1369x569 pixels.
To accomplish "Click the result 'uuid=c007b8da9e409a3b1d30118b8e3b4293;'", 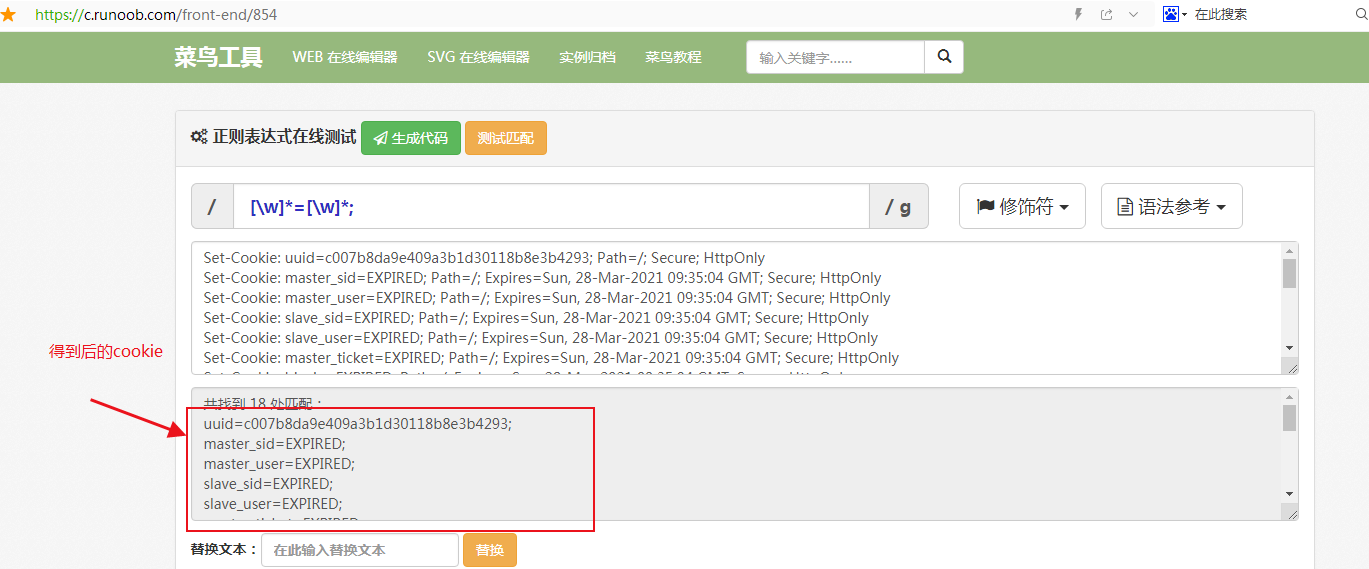I will pyautogui.click(x=357, y=423).
